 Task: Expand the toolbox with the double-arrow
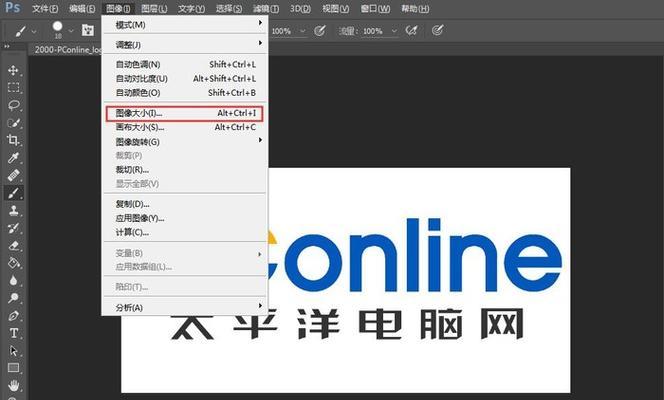click(x=7, y=46)
